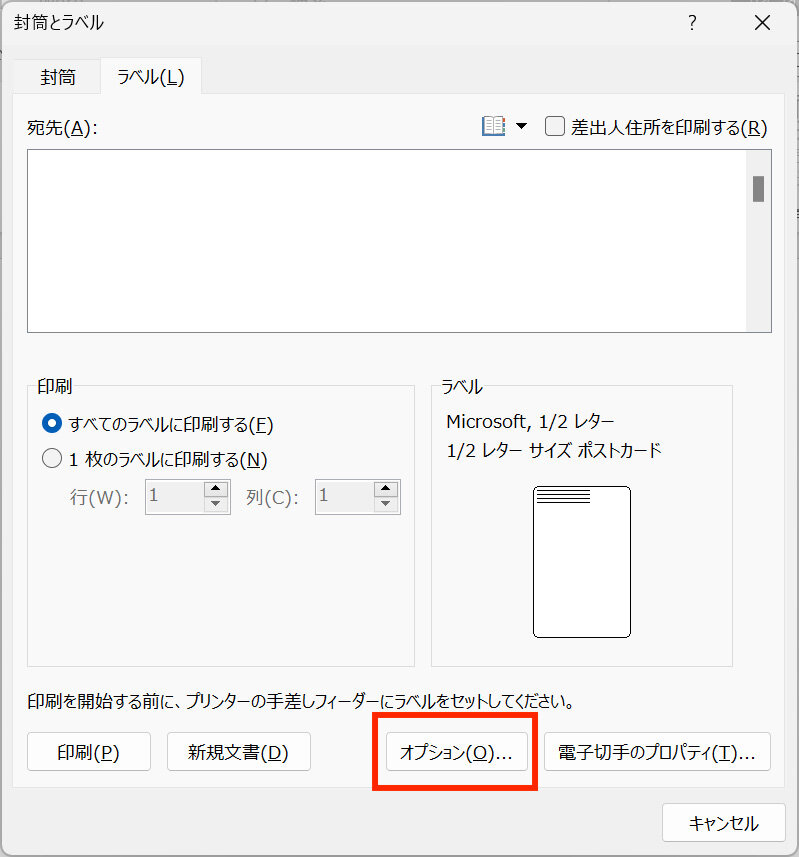The image size is (799, 857).
Task: Increase the 行(W) spinner value
Action: [216, 488]
